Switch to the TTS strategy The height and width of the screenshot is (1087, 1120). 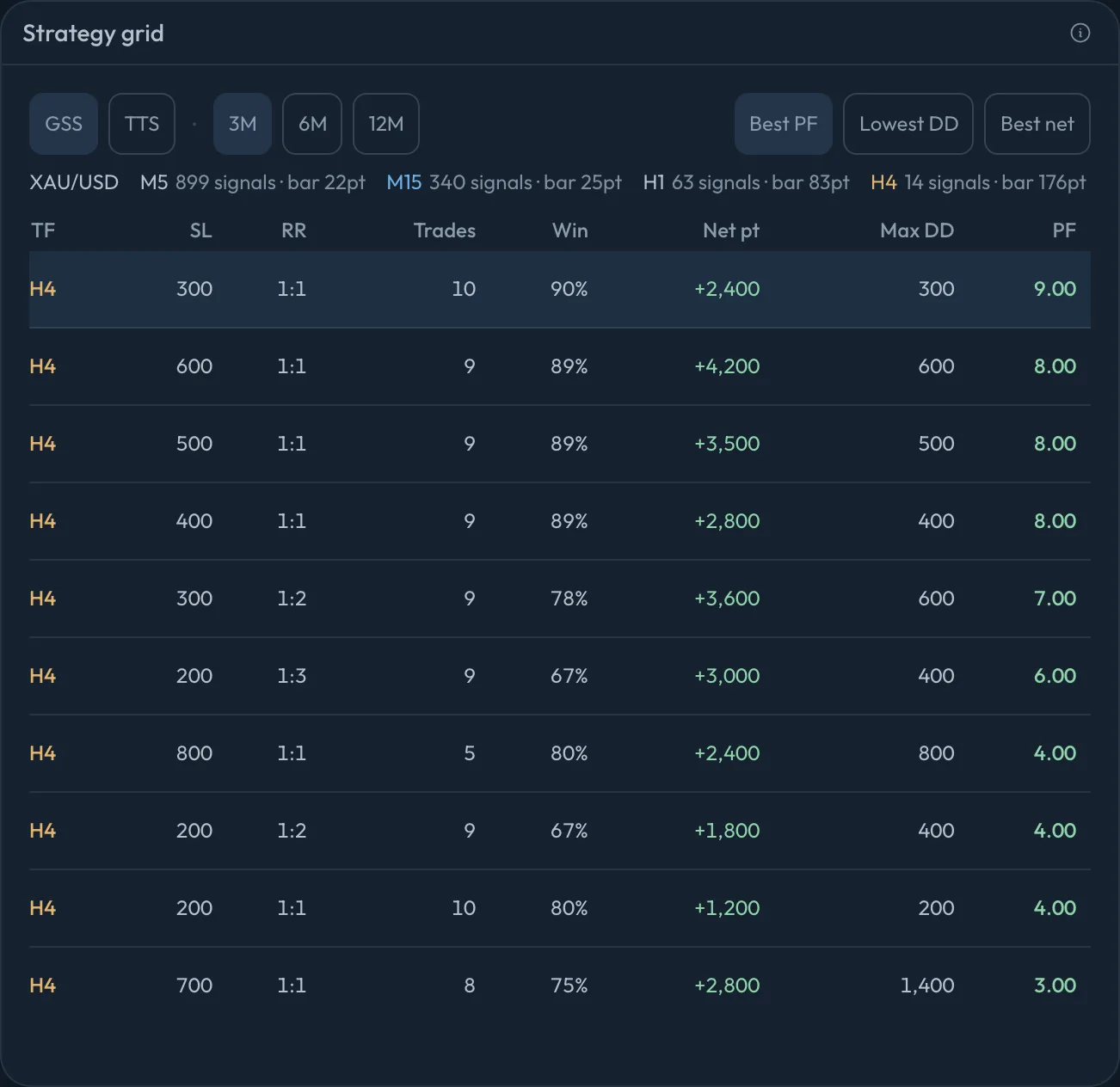142,124
